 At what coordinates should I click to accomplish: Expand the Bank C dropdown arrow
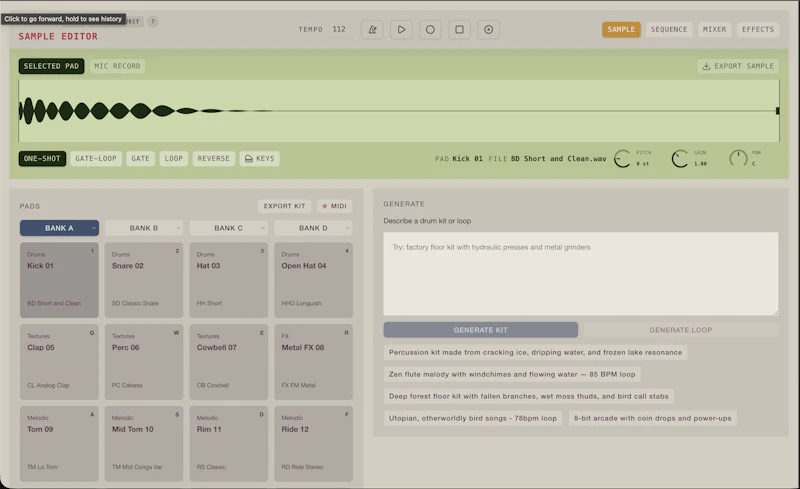click(x=263, y=228)
